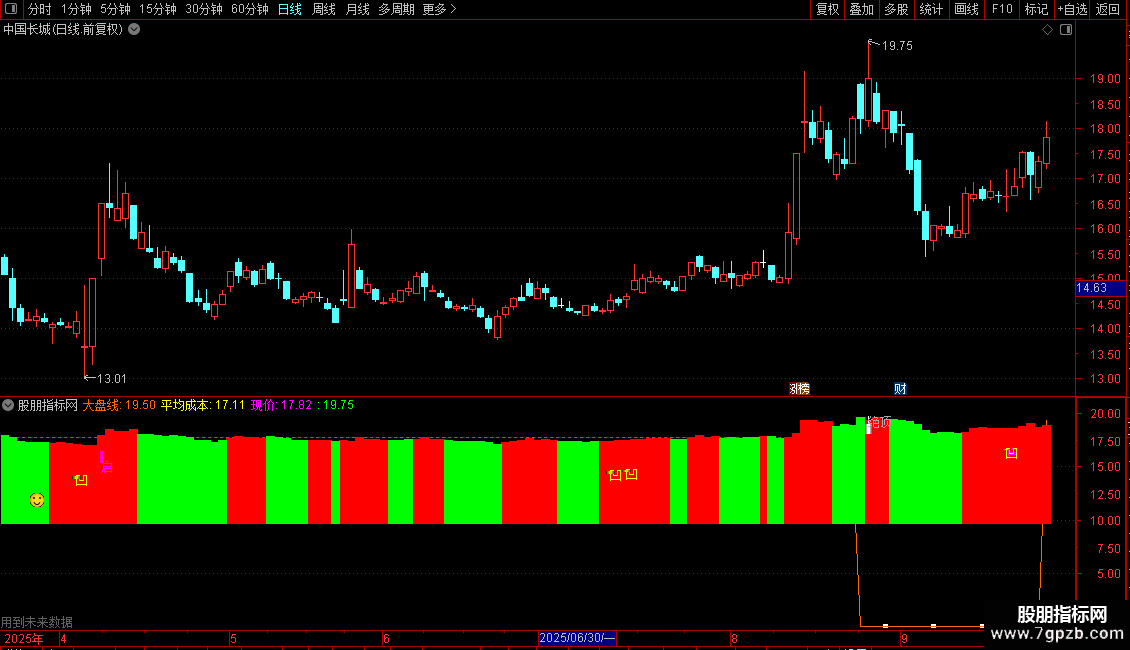Click the second of the two yellow 凹 markers near July

click(x=631, y=473)
